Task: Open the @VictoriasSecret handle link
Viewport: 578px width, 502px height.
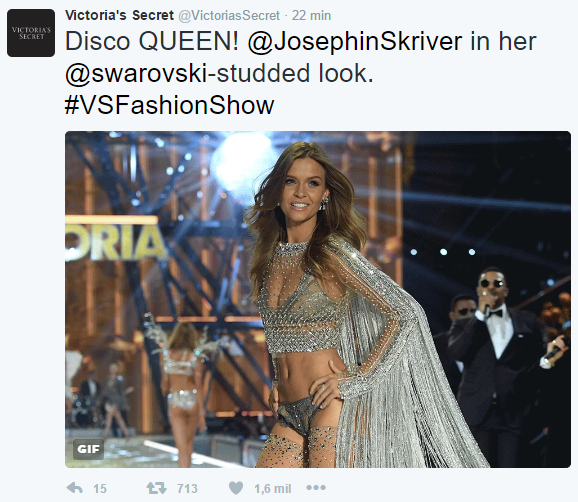Action: tap(229, 15)
